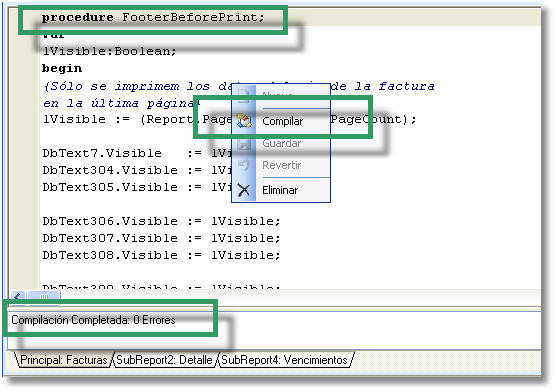Select Revertir in the context menu
The image size is (555, 391).
click(x=281, y=165)
